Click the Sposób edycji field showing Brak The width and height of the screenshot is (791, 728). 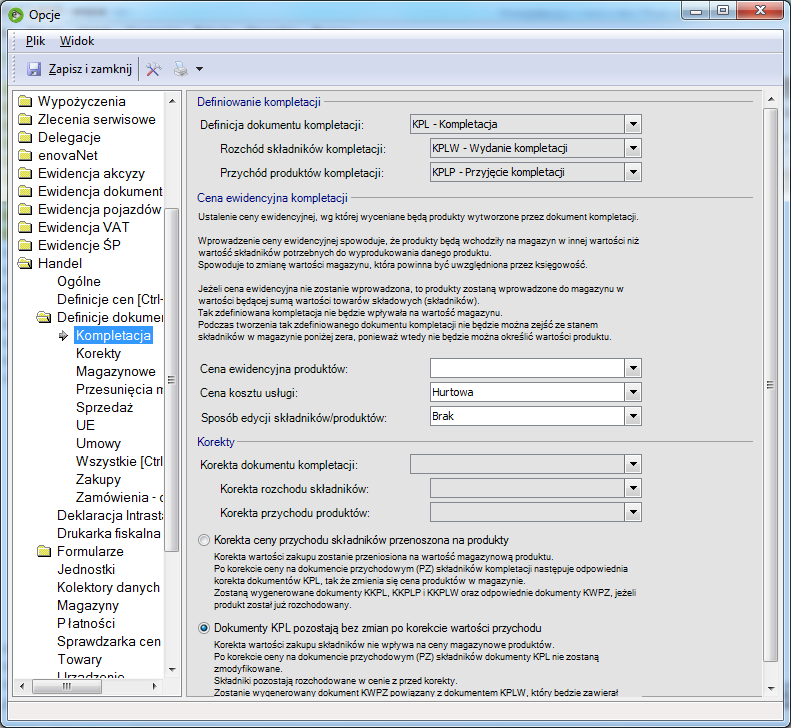(x=527, y=416)
